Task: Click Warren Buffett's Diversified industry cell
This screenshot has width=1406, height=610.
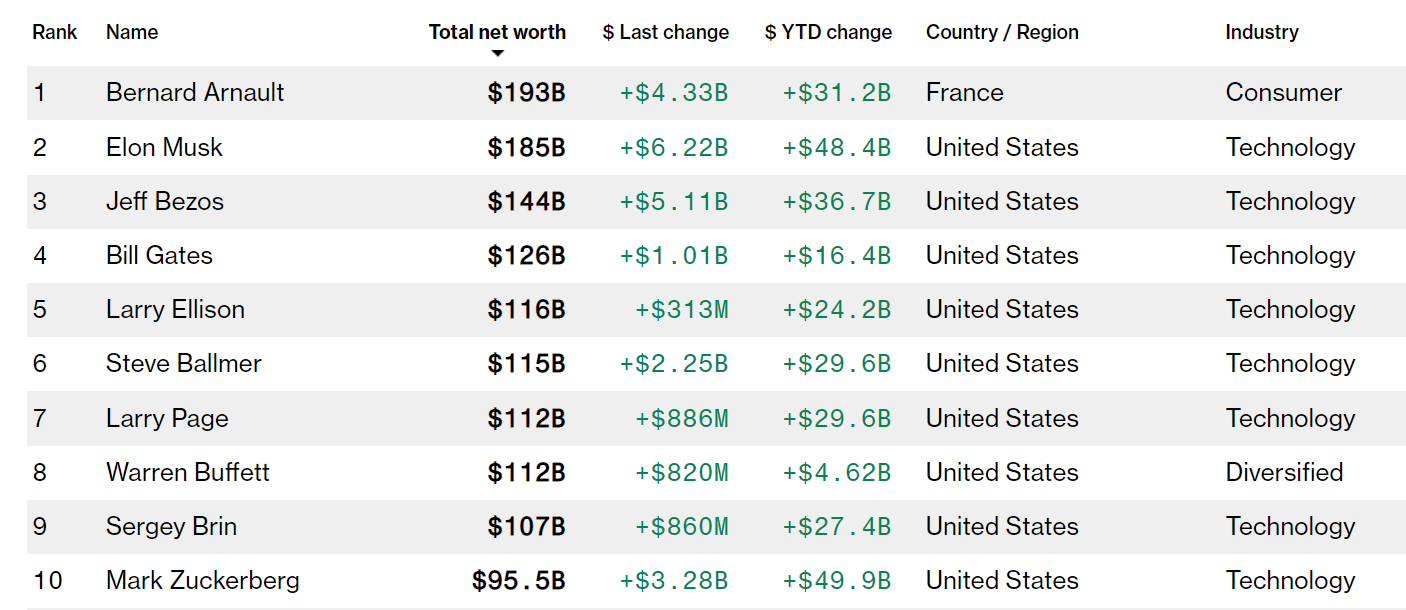Action: [x=1284, y=472]
